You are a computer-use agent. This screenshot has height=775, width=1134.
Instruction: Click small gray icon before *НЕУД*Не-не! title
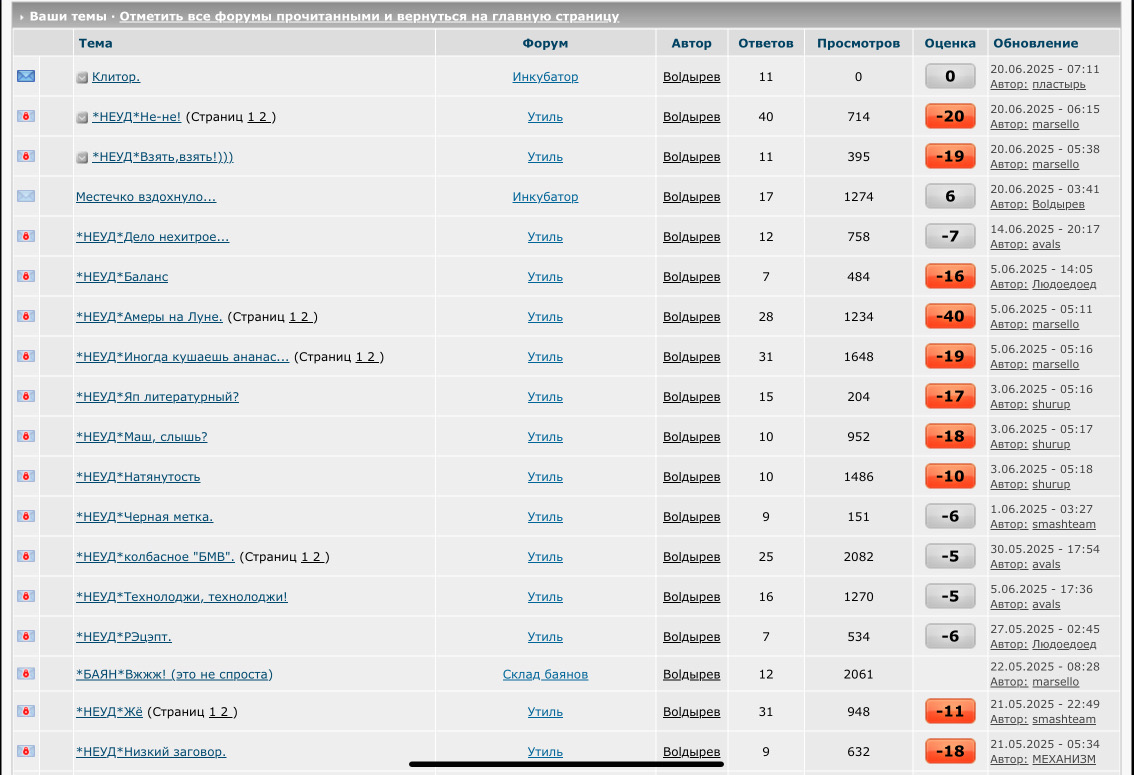[x=82, y=117]
